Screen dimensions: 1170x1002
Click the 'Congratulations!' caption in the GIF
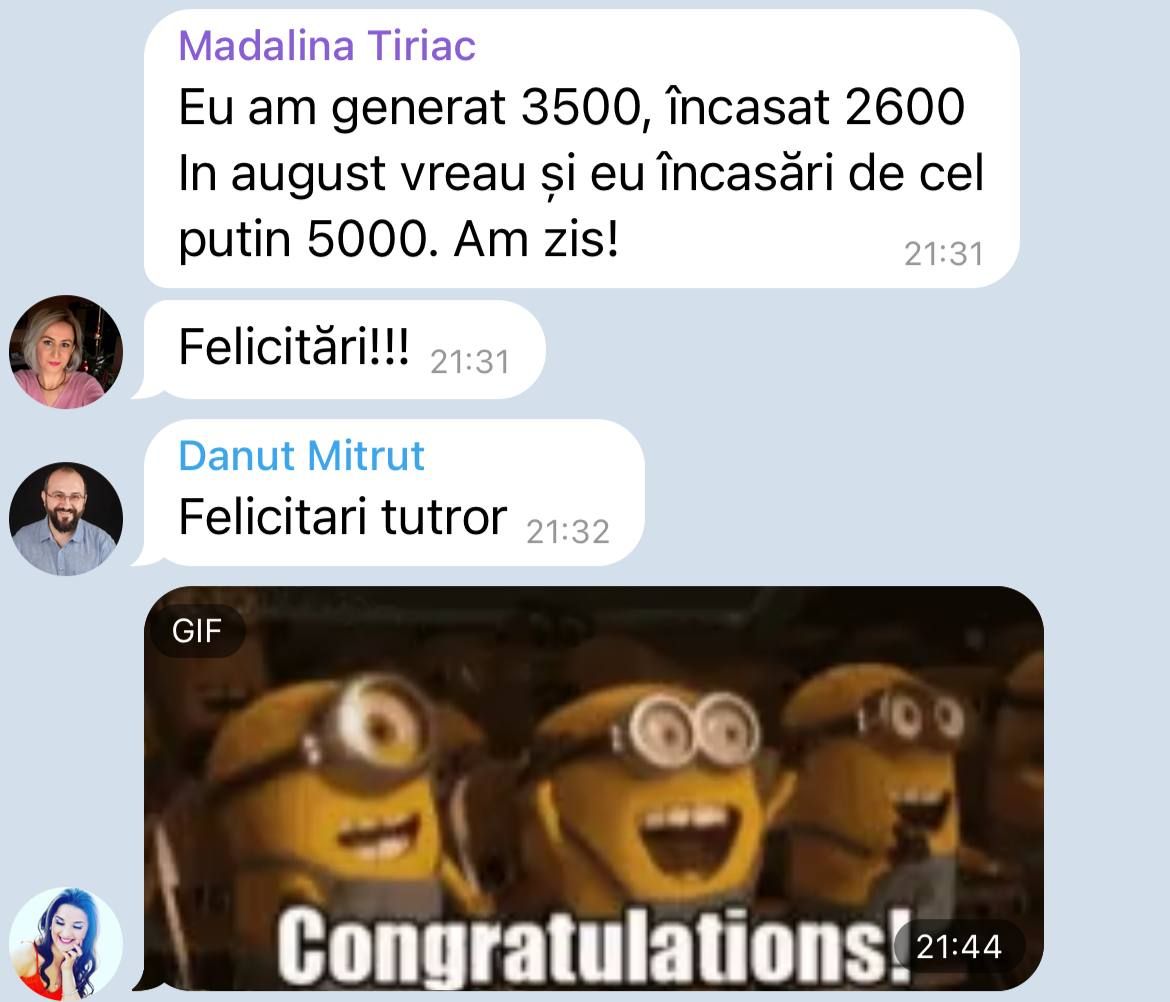coord(595,945)
